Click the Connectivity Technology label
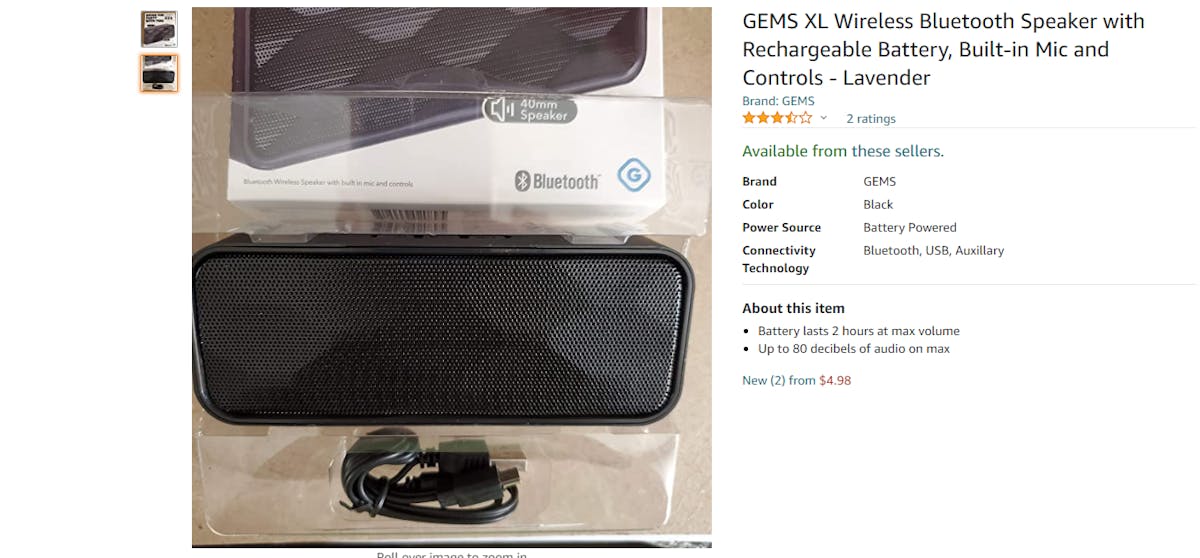The height and width of the screenshot is (558, 1200). [779, 259]
